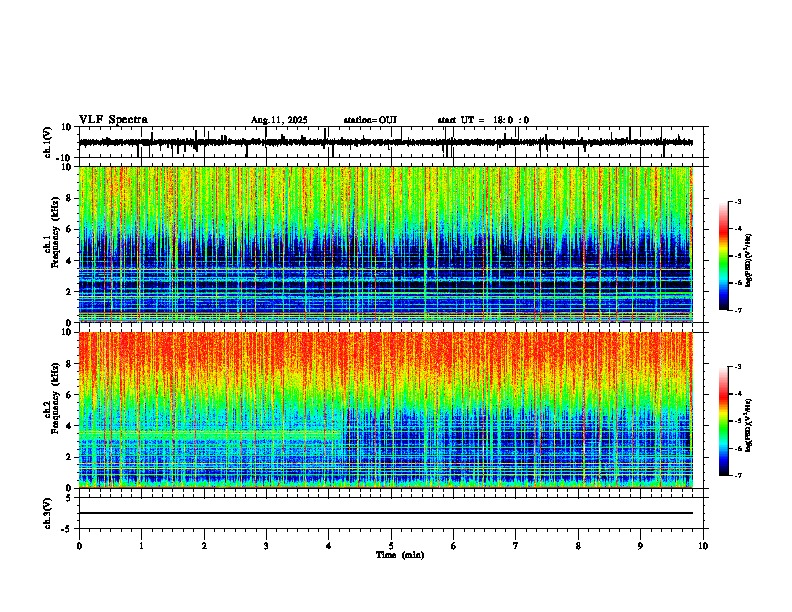Click time axis tick label "1"
The width and height of the screenshot is (792, 612).
click(x=141, y=546)
